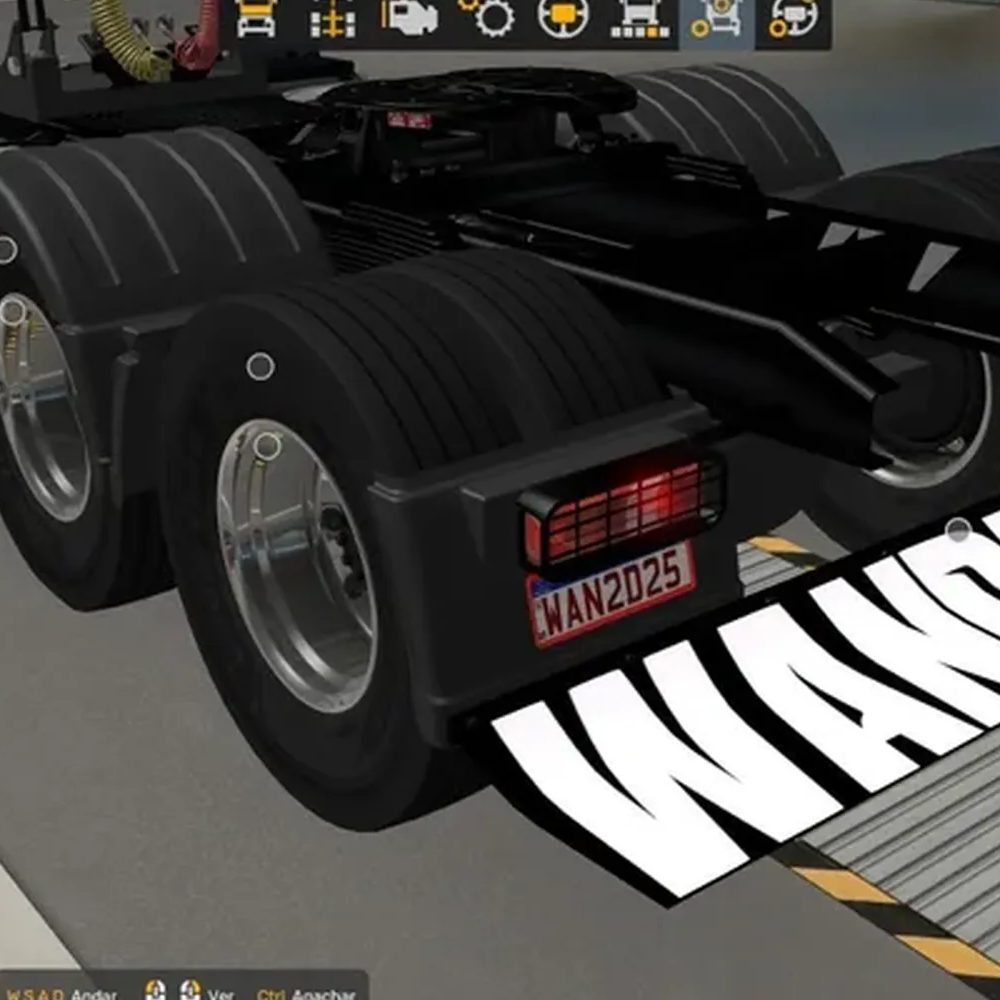Open the truck cabin configuration icon
This screenshot has height=1000, width=1000.
(x=256, y=20)
